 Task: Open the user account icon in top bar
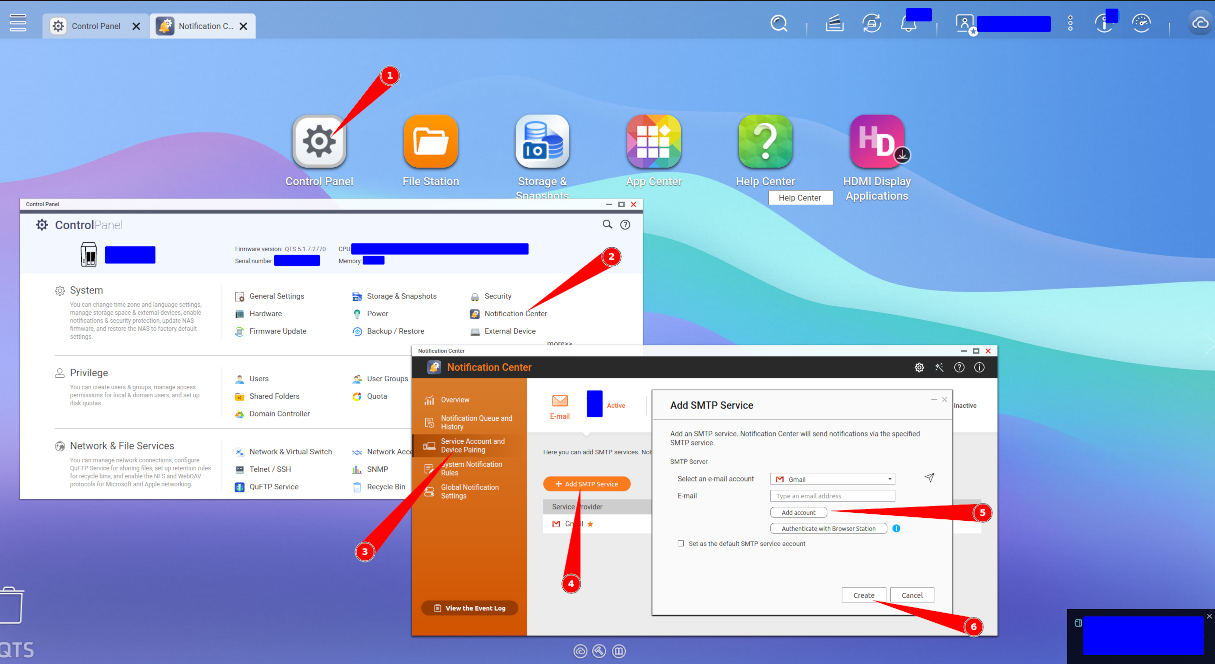click(x=965, y=24)
